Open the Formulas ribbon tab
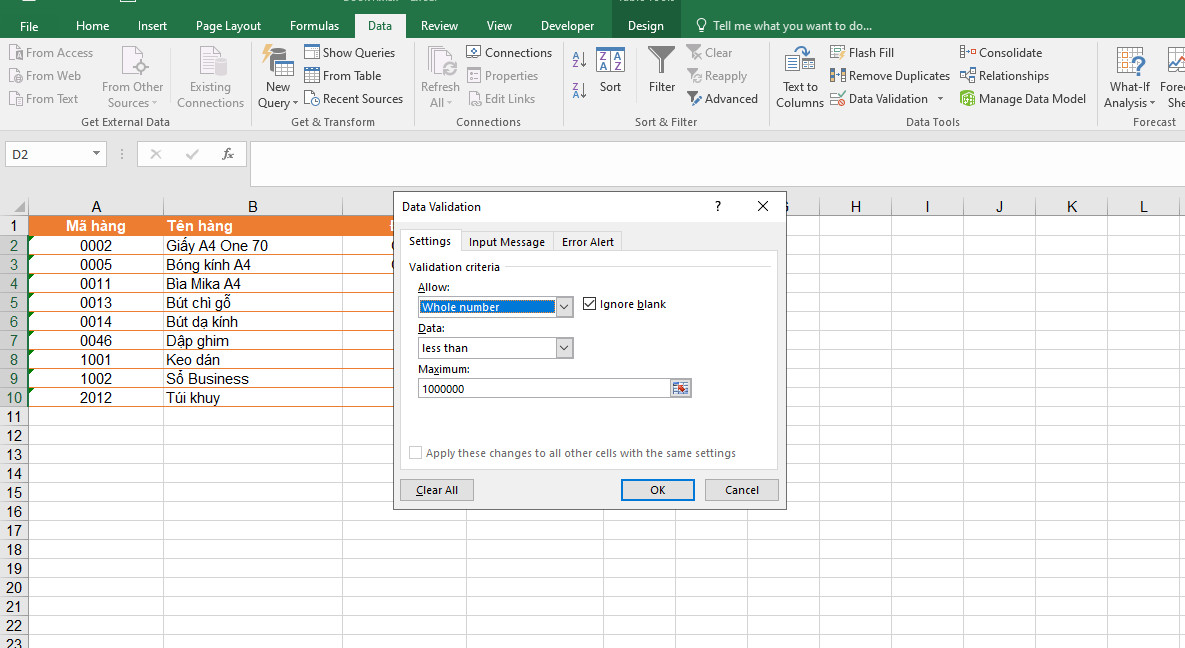Screen dimensions: 1185x648 (314, 26)
